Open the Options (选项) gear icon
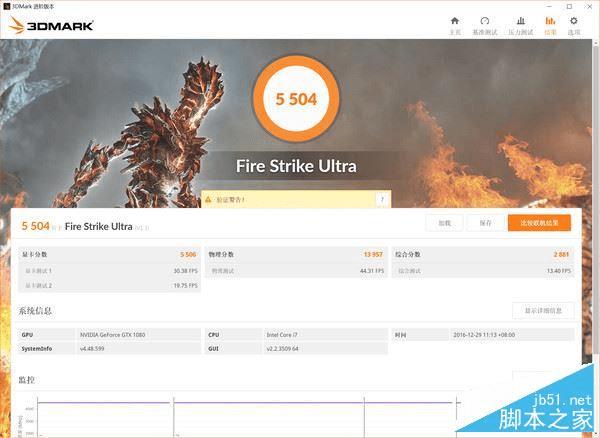Viewport: 600px width, 438px height. click(x=574, y=26)
